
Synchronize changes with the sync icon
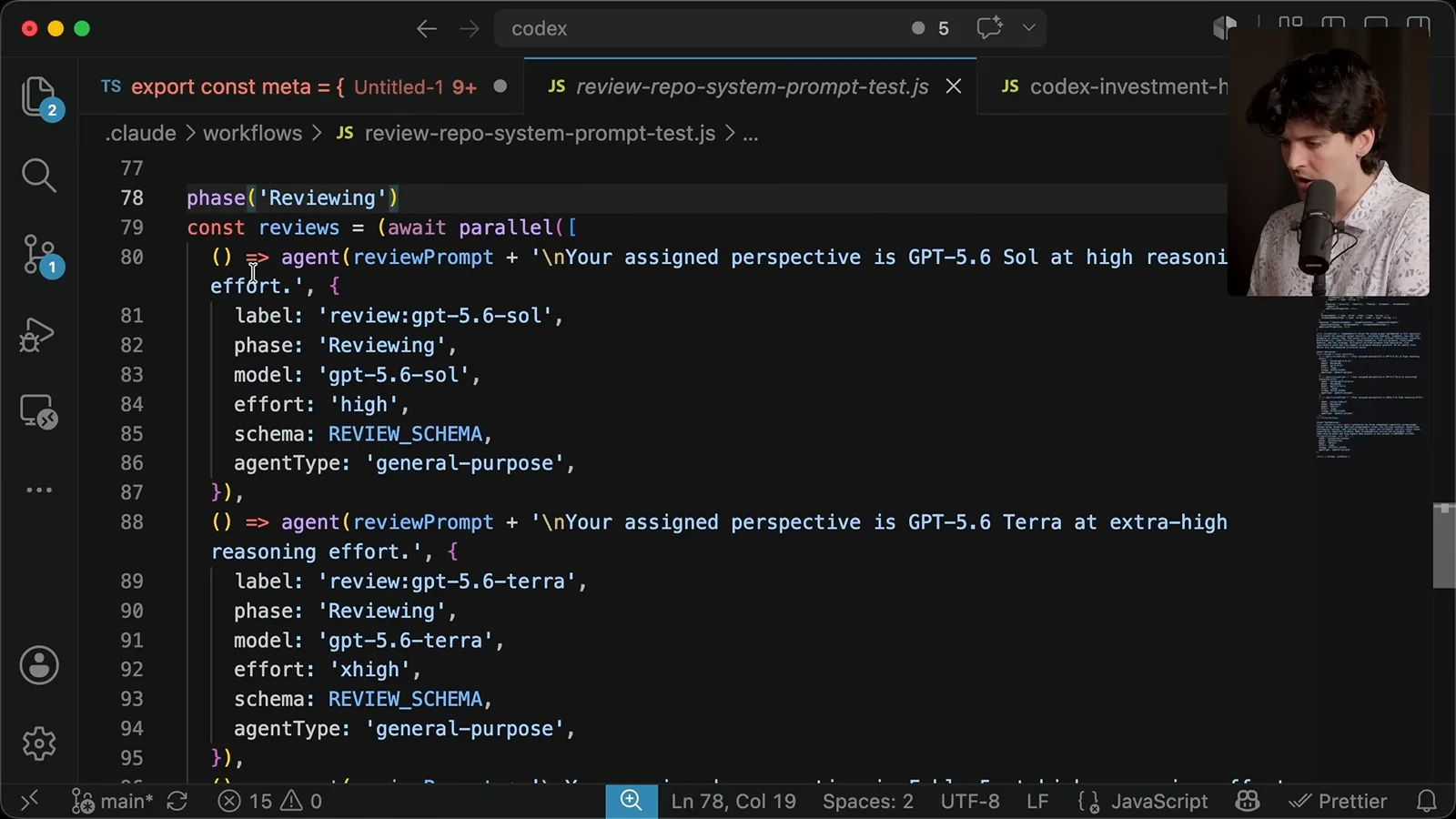[177, 801]
